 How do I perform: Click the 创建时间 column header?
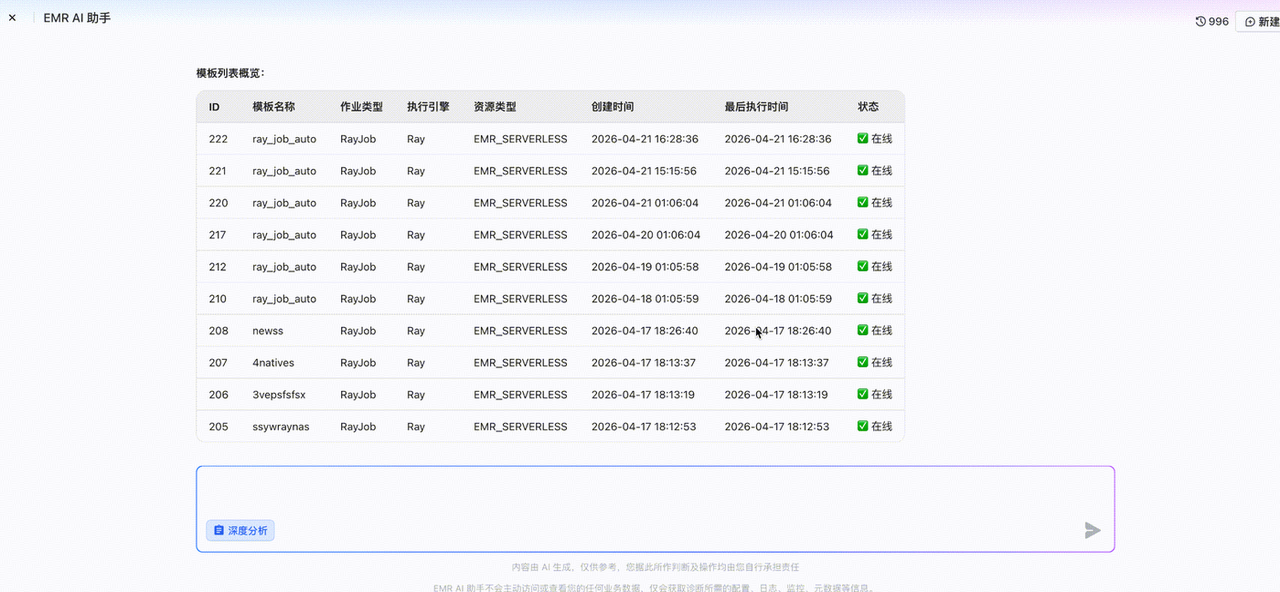pyautogui.click(x=613, y=107)
